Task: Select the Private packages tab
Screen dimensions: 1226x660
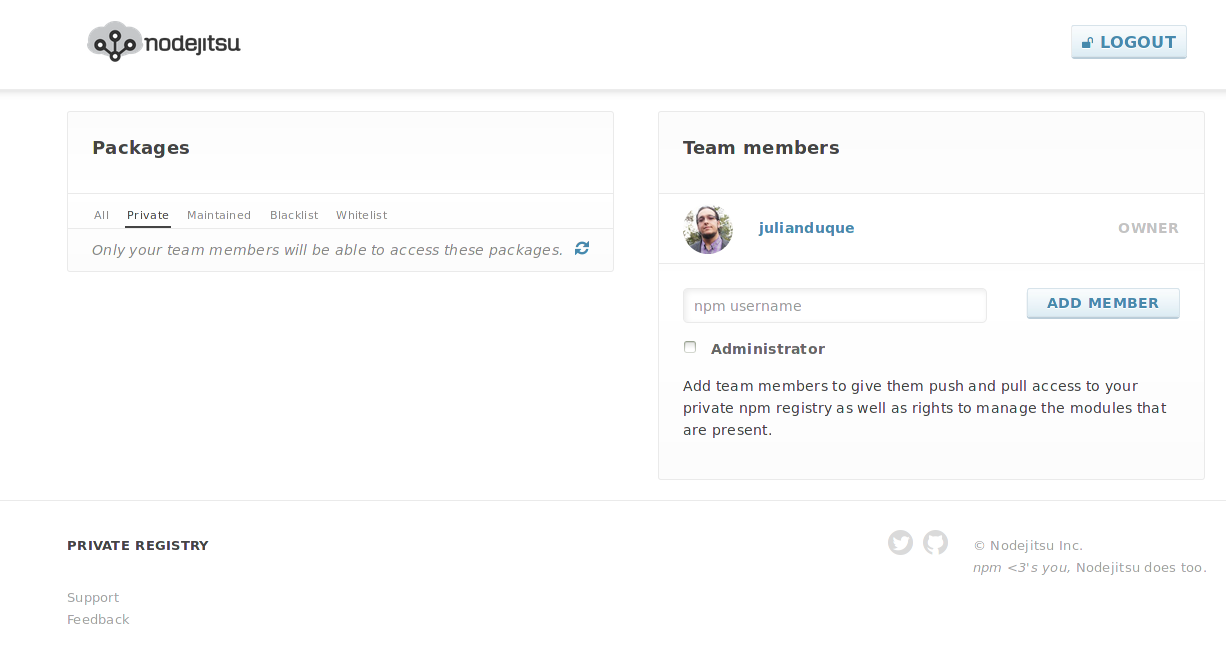Action: tap(148, 215)
